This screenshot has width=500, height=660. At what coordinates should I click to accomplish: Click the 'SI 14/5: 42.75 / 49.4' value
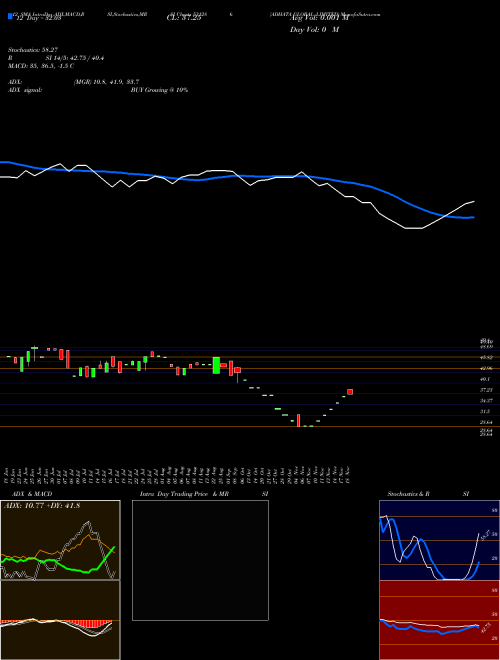coord(75,58)
